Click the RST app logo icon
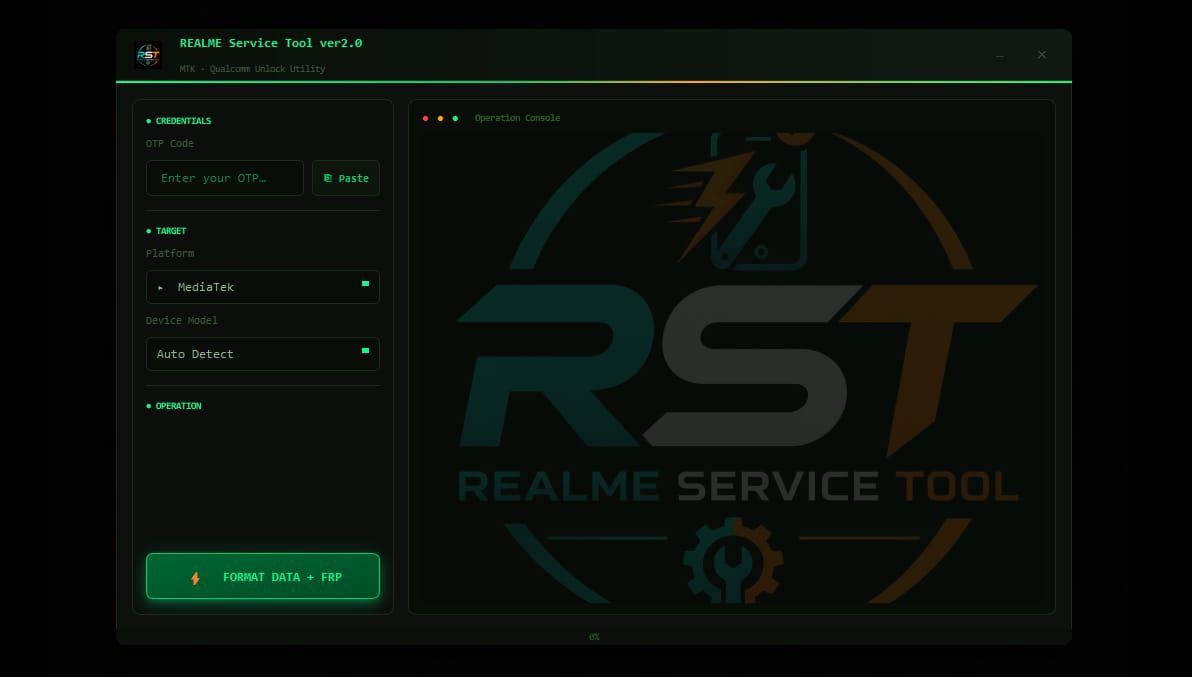1192x677 pixels. tap(147, 55)
